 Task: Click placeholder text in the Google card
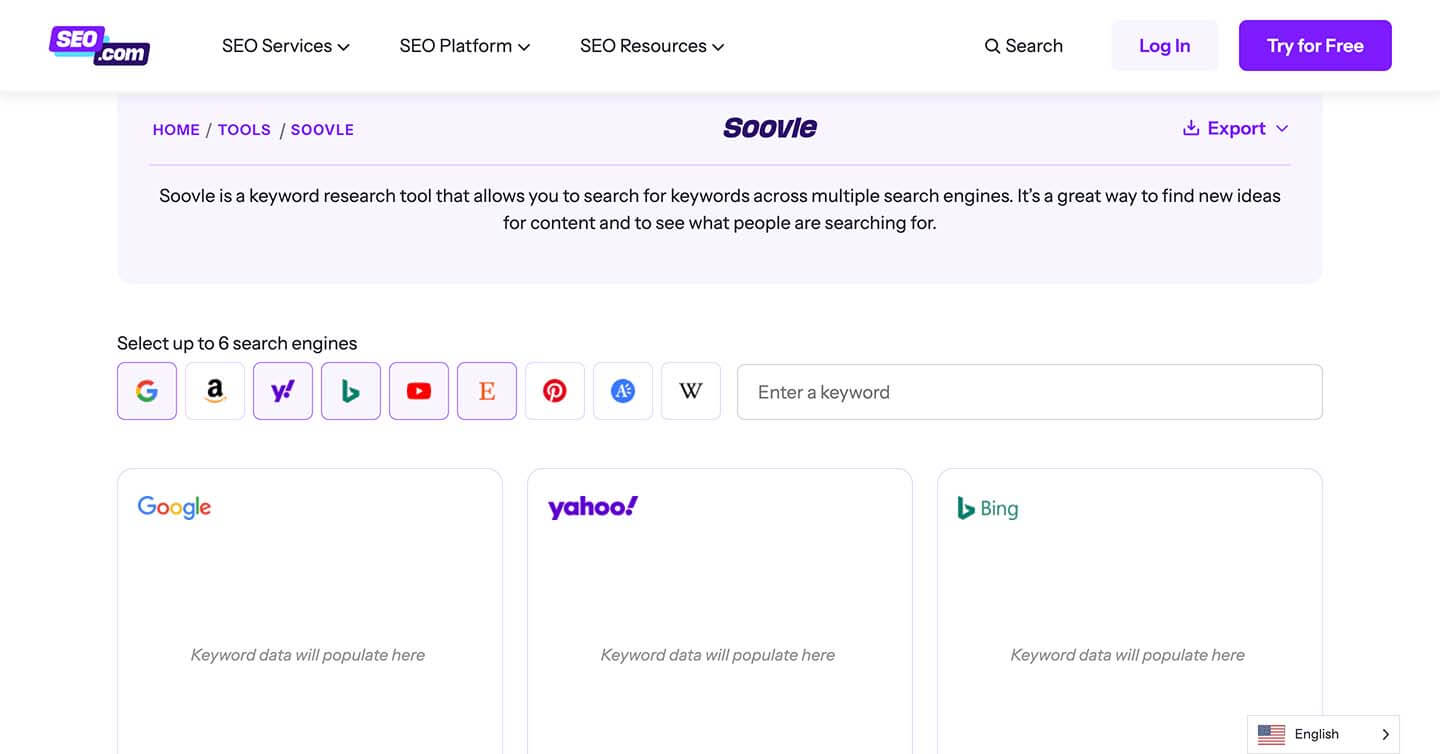tap(308, 655)
